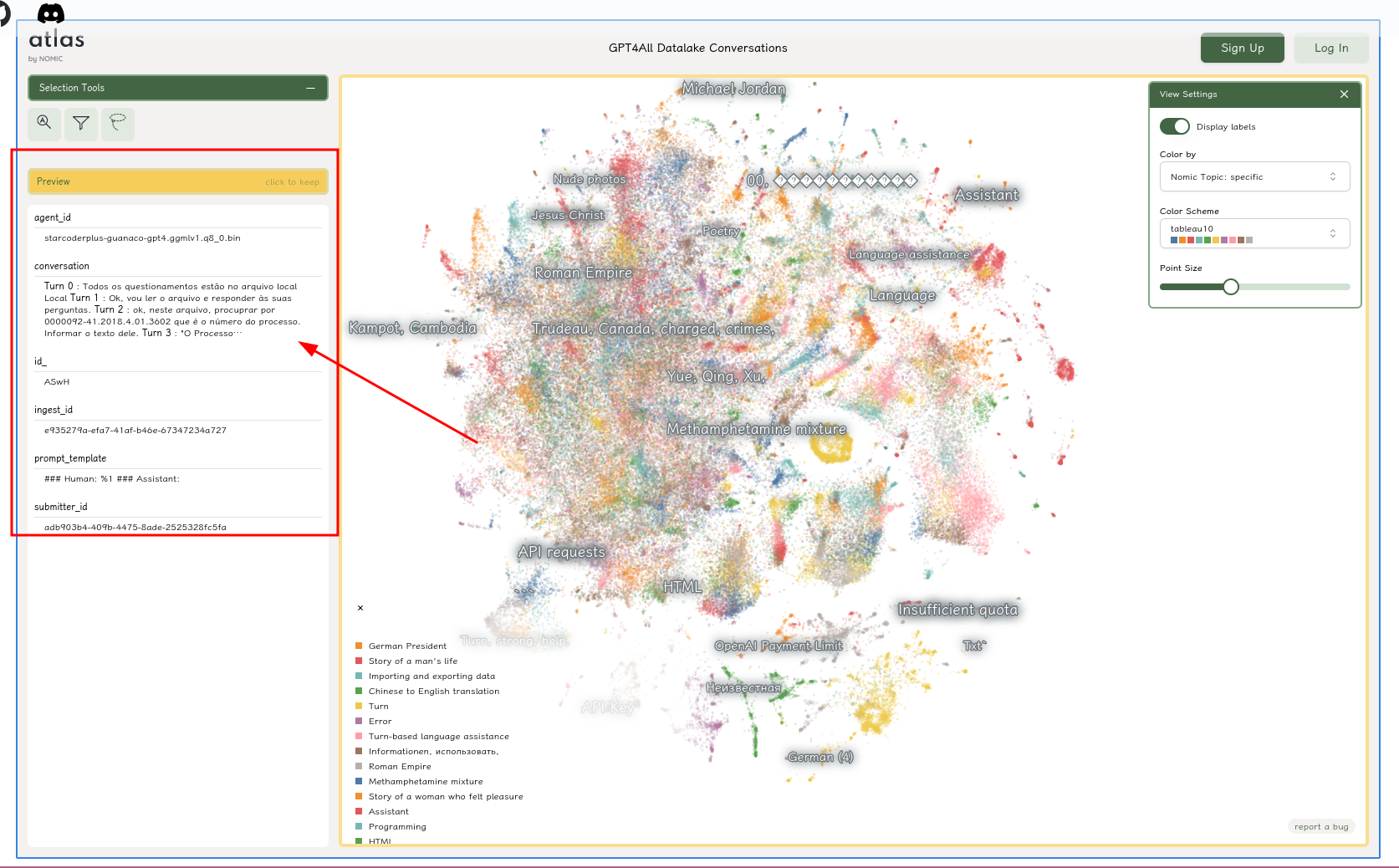Click the atlas logo

pos(56,39)
